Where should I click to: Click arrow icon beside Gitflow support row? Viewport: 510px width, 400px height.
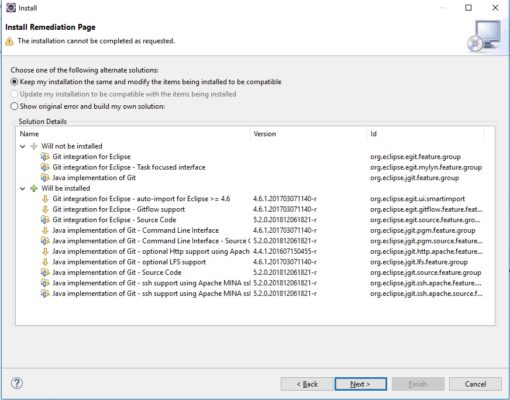[45, 209]
